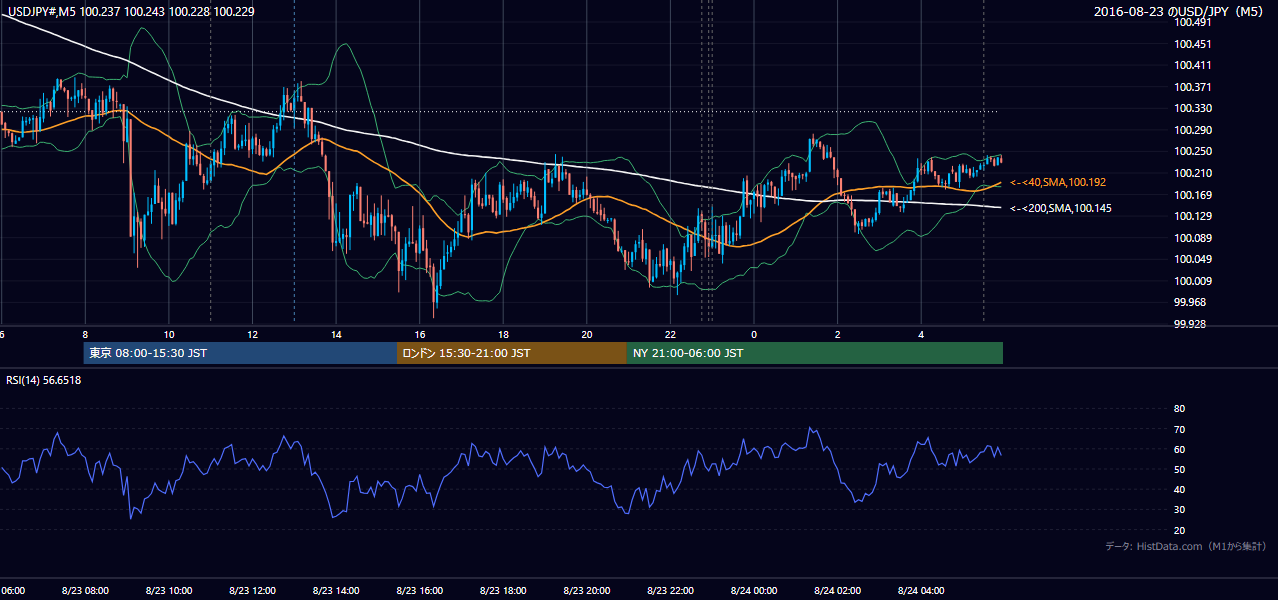Click hour tick 22 on the chart axis
Screen dimensions: 1278x600
670,334
